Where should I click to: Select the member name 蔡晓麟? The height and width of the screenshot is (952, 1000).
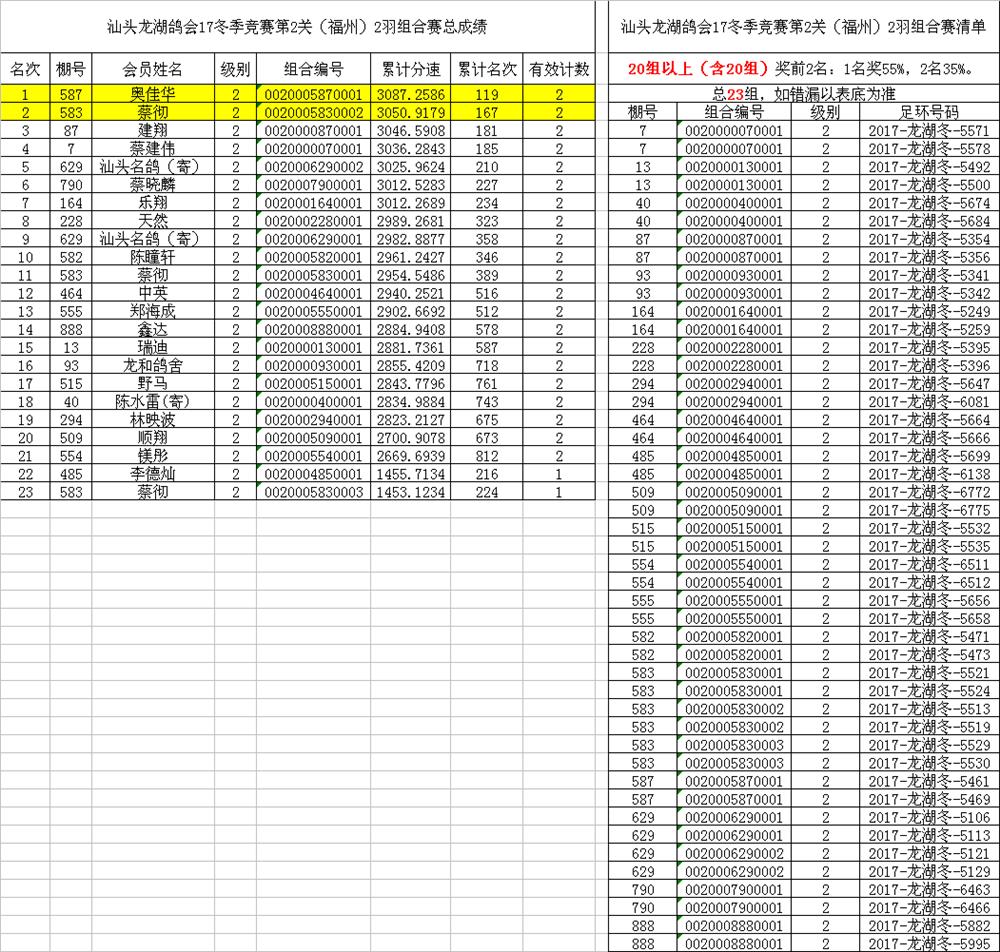(x=153, y=184)
